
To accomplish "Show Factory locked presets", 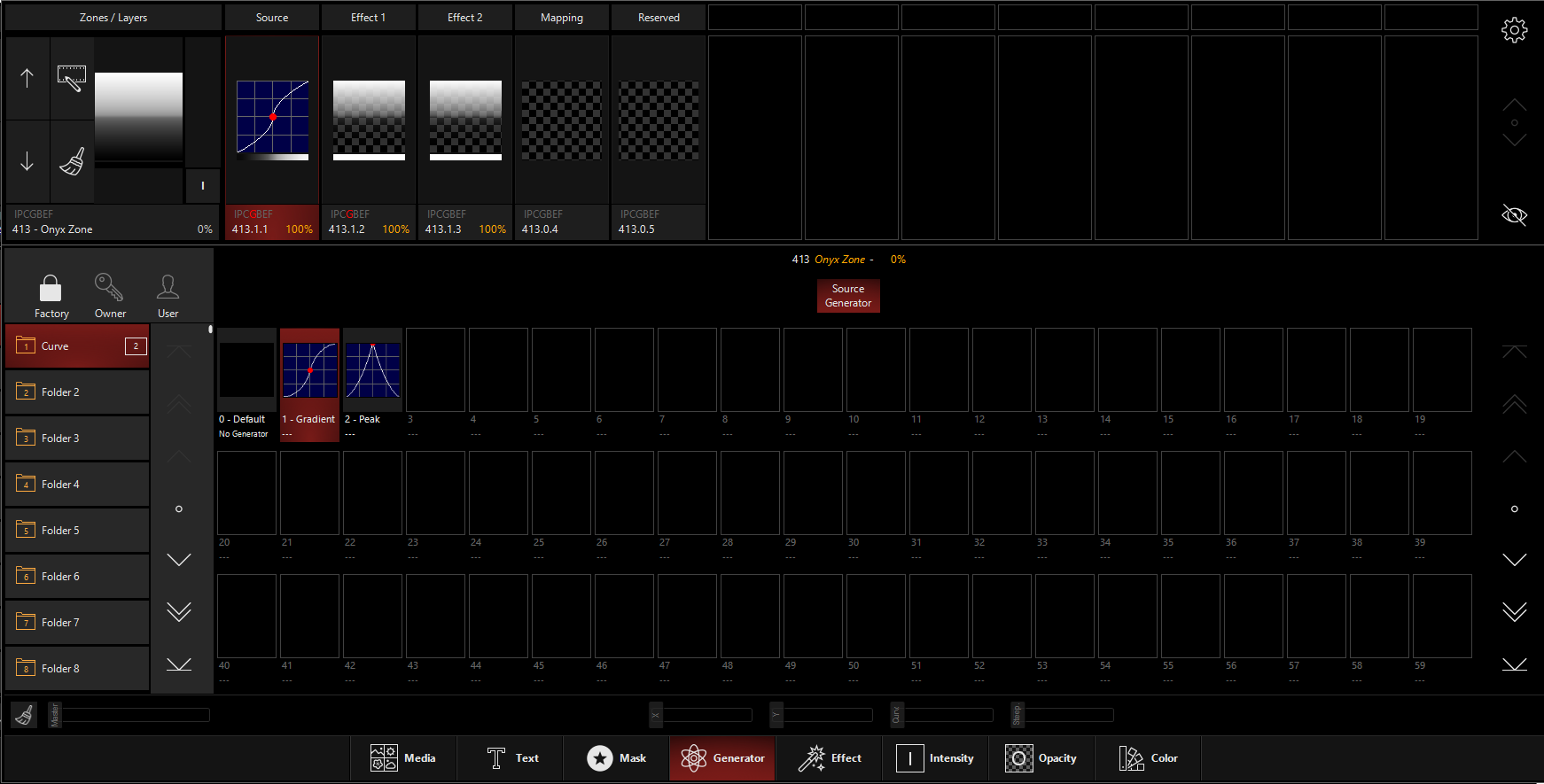I will click(x=51, y=296).
